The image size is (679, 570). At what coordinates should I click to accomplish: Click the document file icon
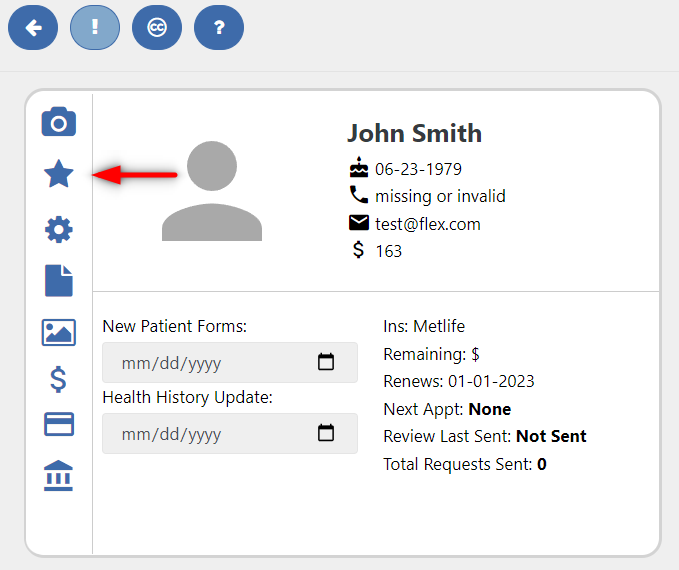coord(58,281)
